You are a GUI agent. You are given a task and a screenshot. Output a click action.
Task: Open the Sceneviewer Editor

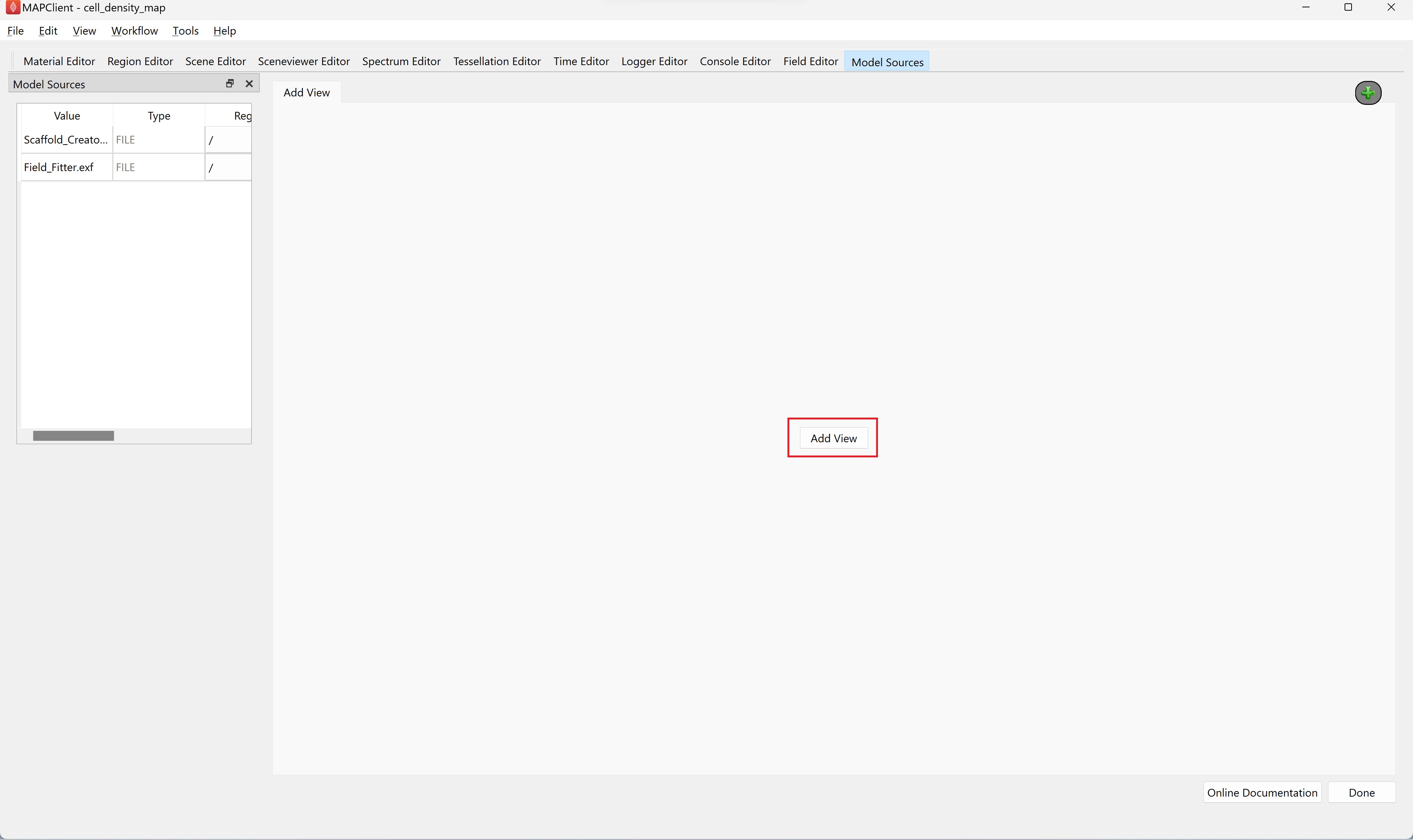pyautogui.click(x=304, y=61)
